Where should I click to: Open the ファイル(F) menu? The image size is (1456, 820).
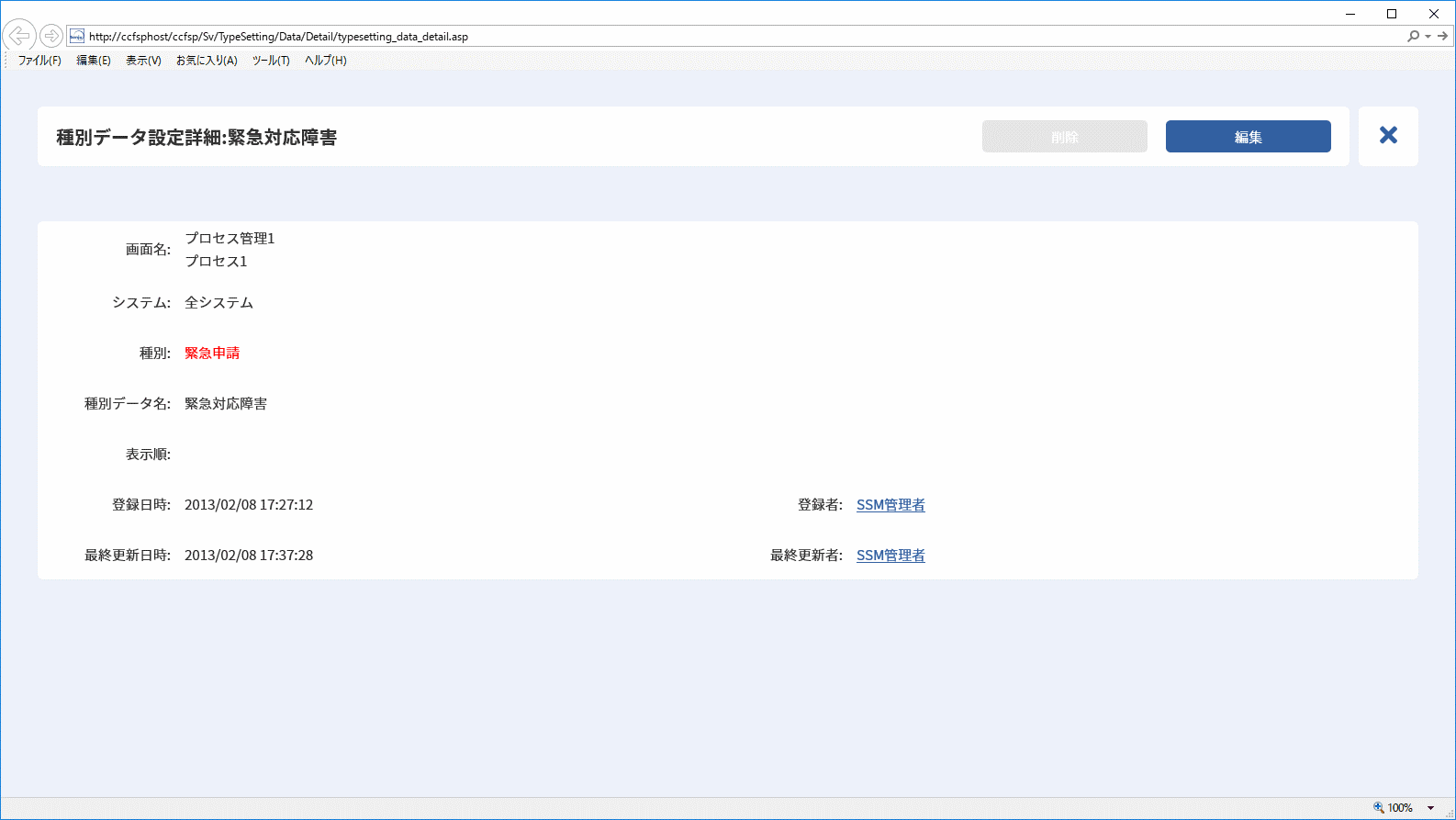[39, 61]
